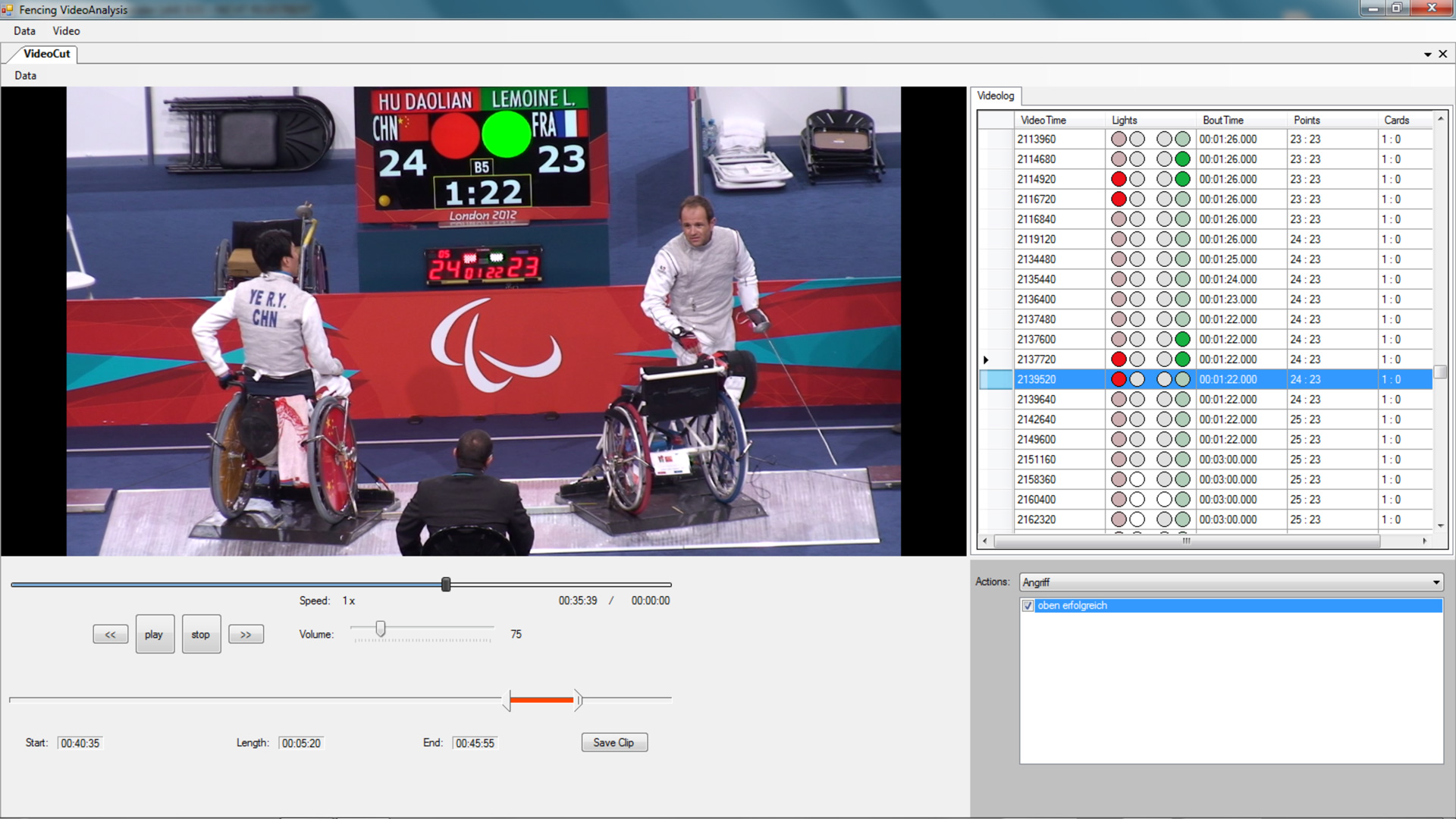Image resolution: width=1456 pixels, height=819 pixels.
Task: Select the Videolog tab
Action: click(995, 96)
